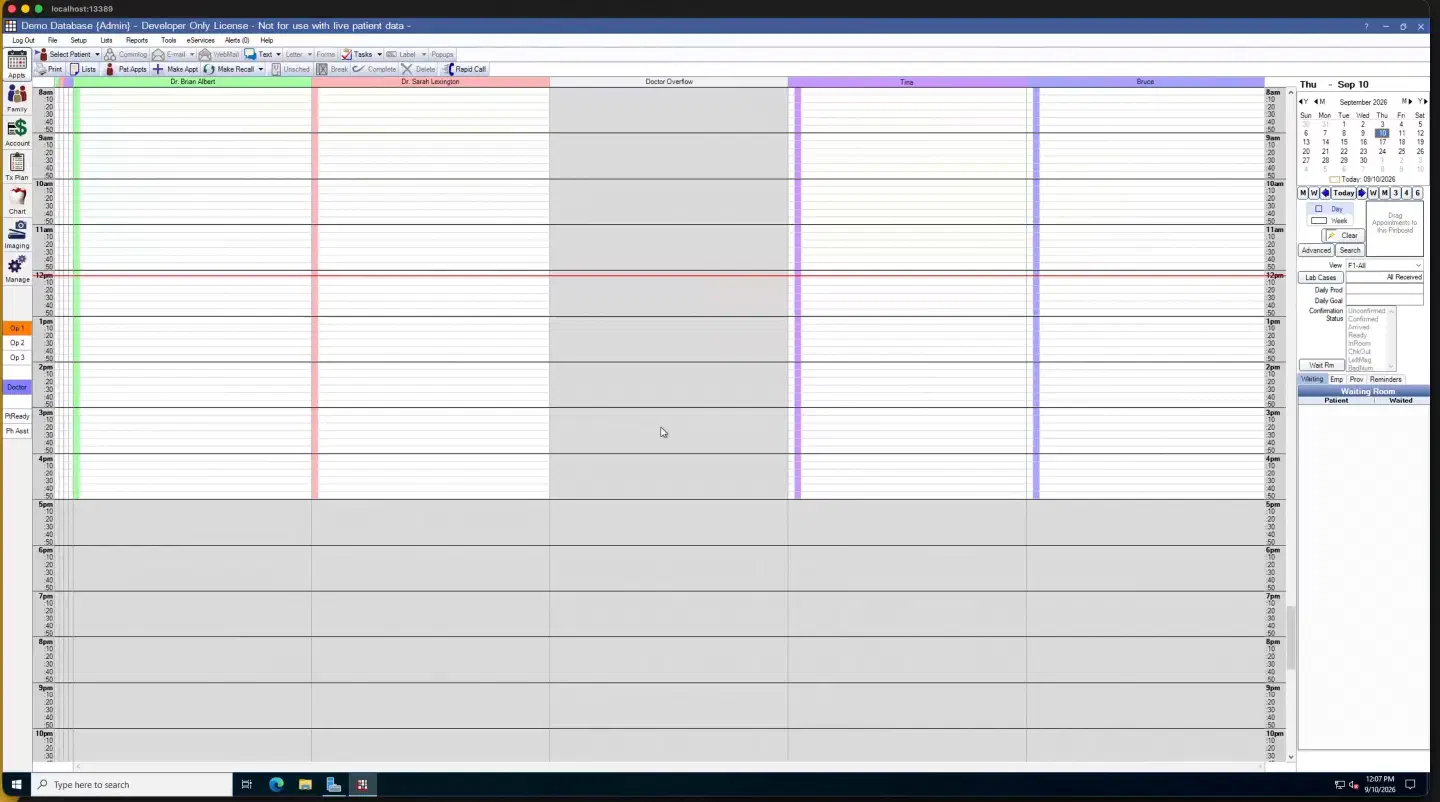
Task: Go forward one day with the blue right arrow
Action: 1361,193
